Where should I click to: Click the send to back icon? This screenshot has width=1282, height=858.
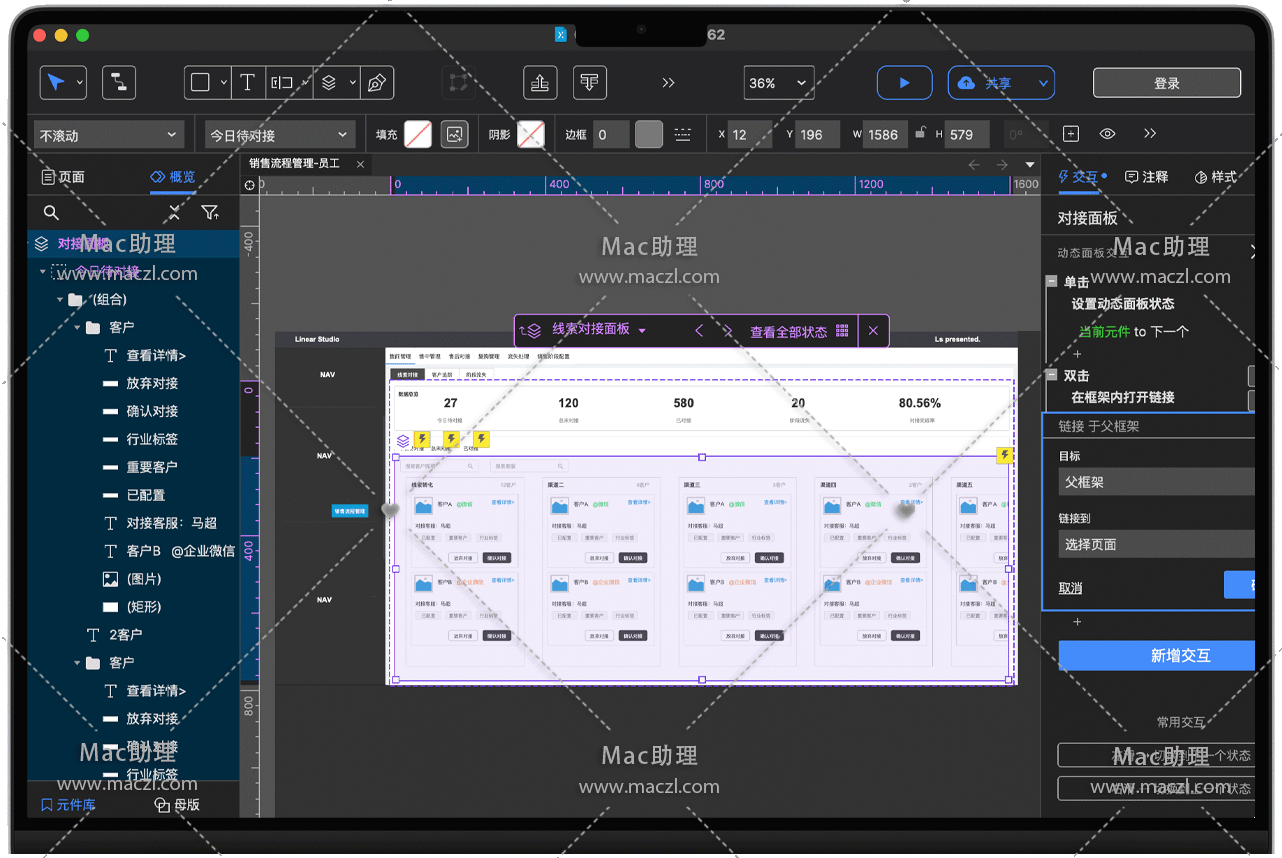click(x=590, y=83)
